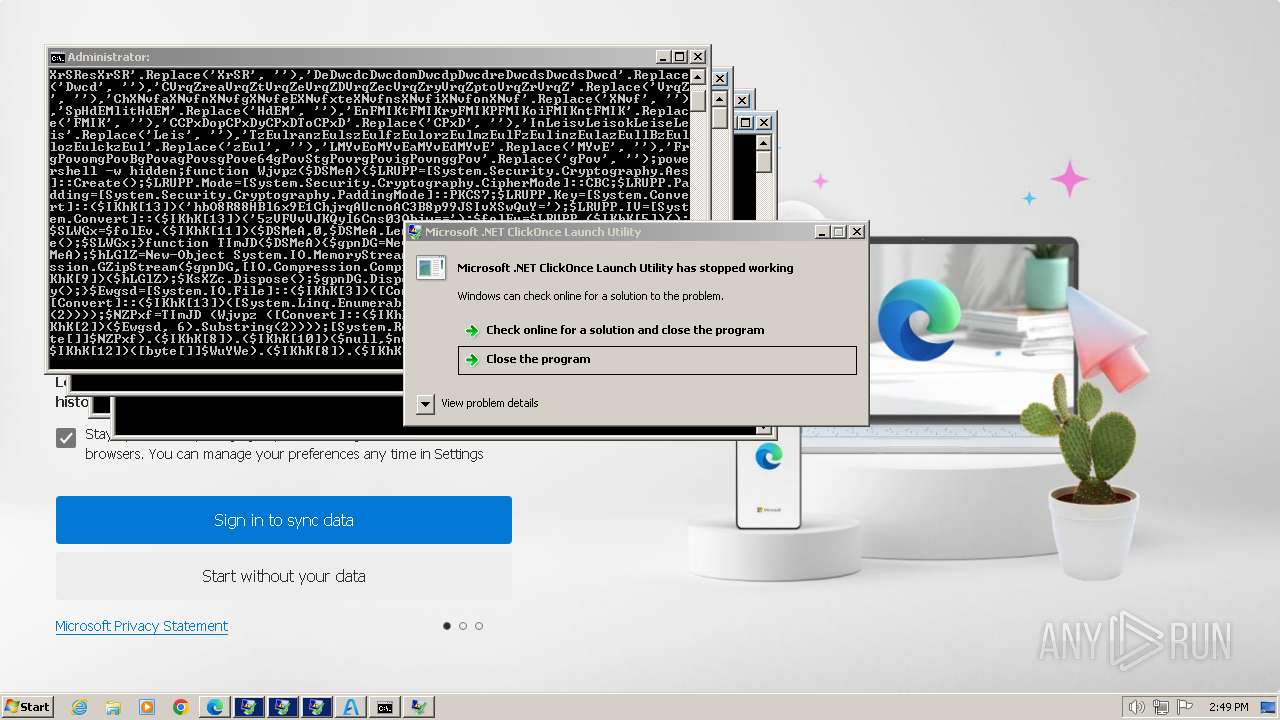The image size is (1280, 720).
Task: Select the third pagination dot on Edge page
Action: coord(479,626)
